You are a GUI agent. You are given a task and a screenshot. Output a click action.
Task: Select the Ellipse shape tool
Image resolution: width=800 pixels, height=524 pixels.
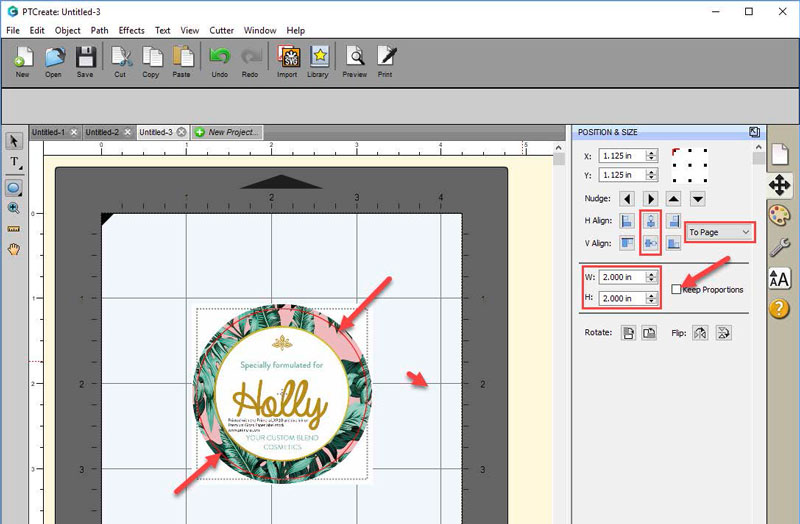(x=14, y=188)
